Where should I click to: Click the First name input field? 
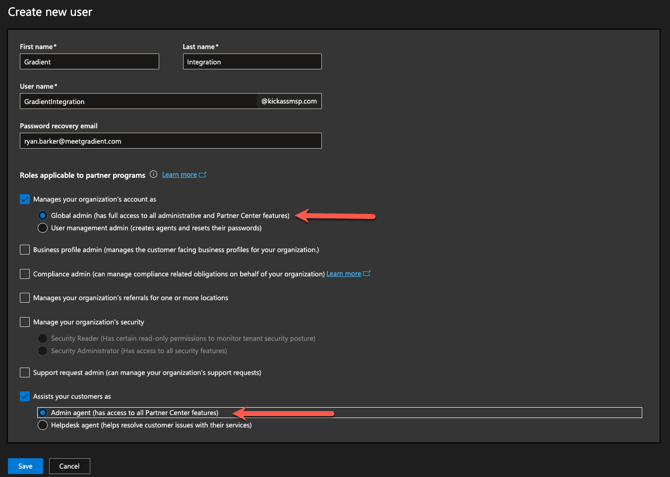(x=89, y=62)
